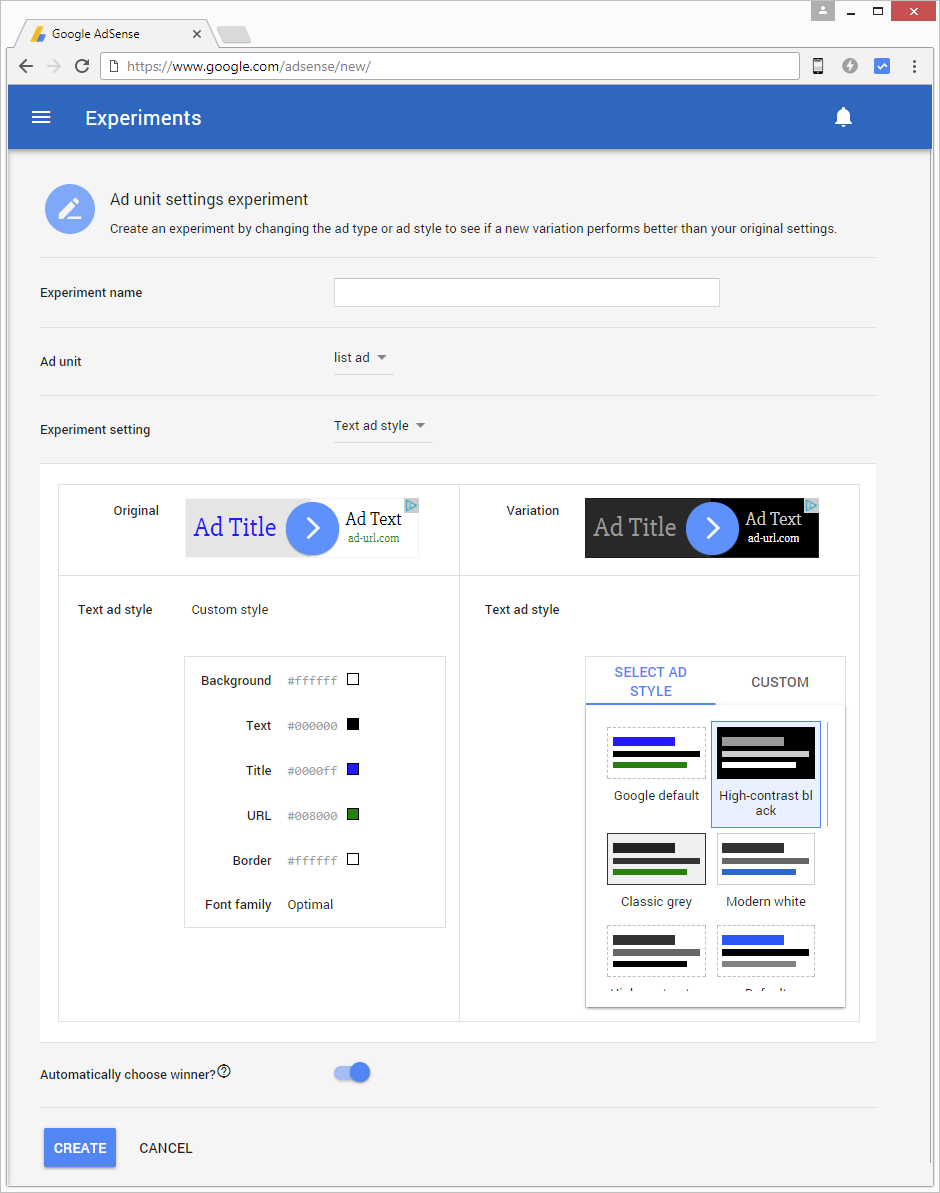Click the Chrome user profile icon
Image resolution: width=940 pixels, height=1193 pixels.
823,11
